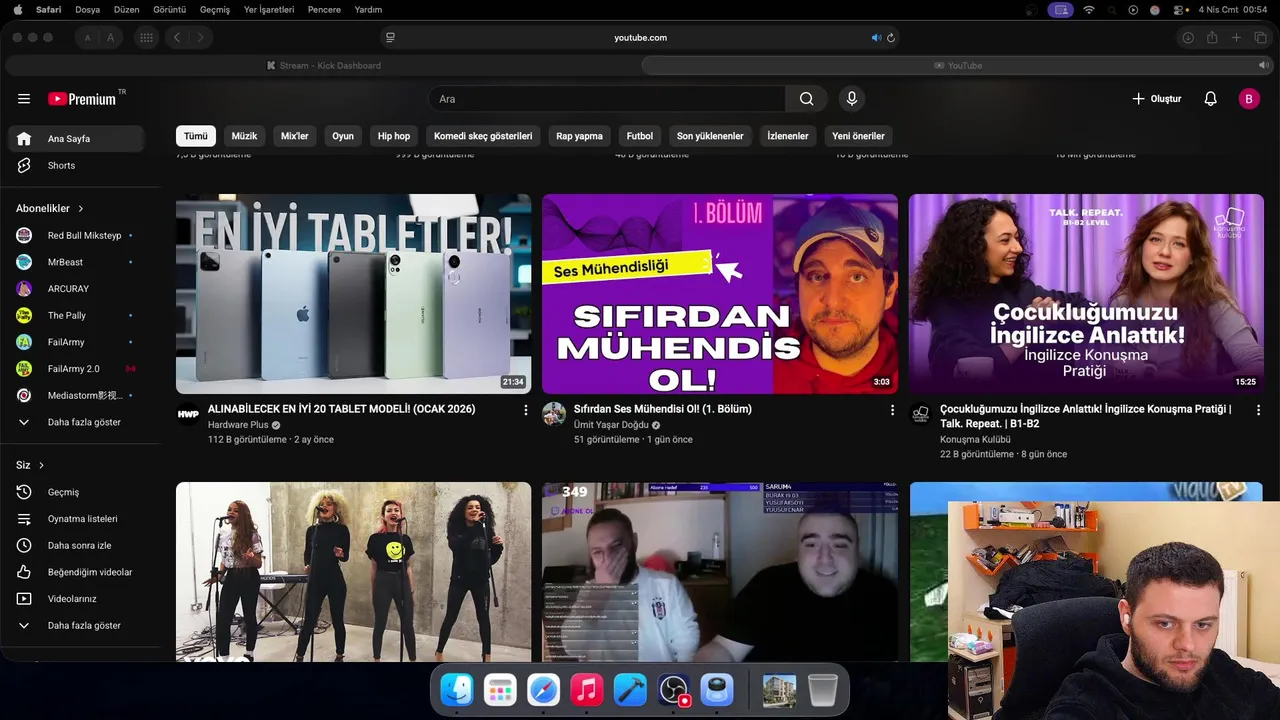The image size is (1280, 720).
Task: Open Red Bull Miksteyp subscription
Action: coord(76,235)
